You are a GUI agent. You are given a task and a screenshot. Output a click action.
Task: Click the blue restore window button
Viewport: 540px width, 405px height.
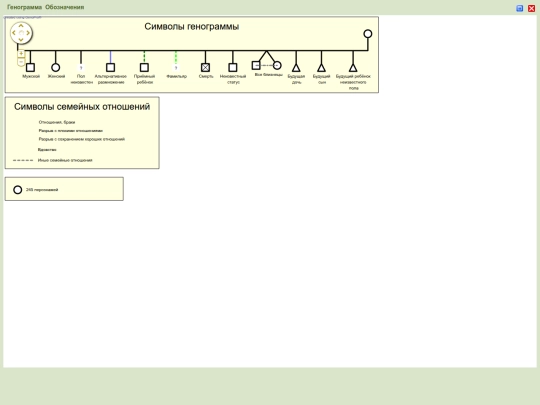pyautogui.click(x=520, y=8)
